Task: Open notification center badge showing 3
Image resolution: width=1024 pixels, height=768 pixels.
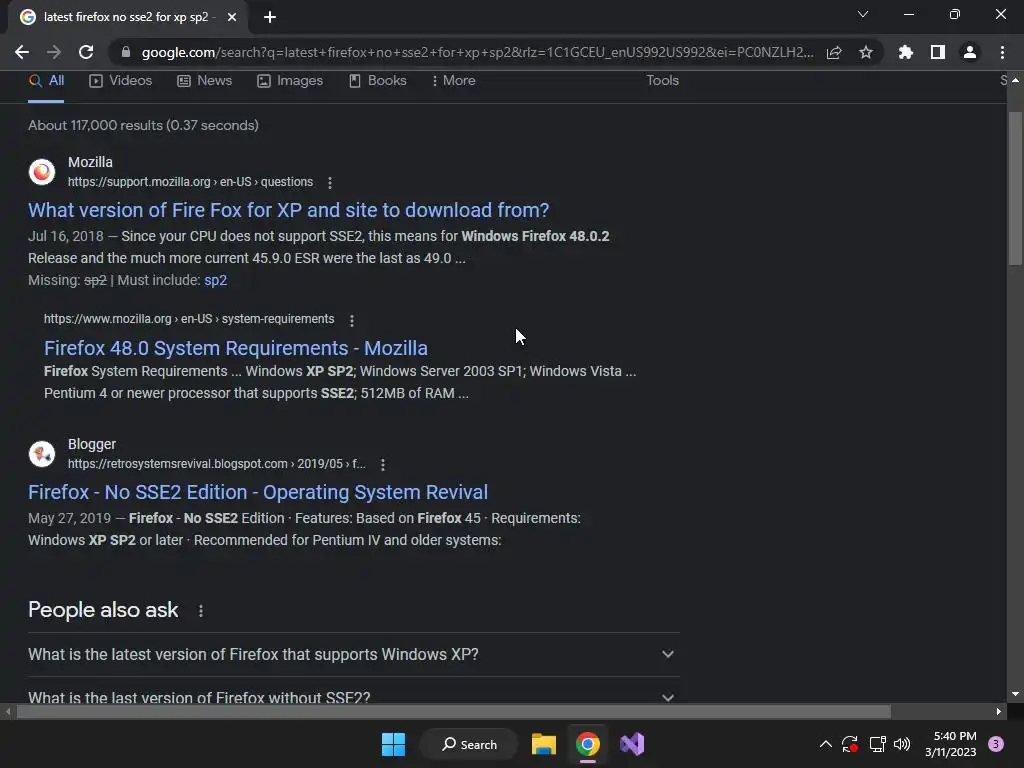Action: point(996,744)
